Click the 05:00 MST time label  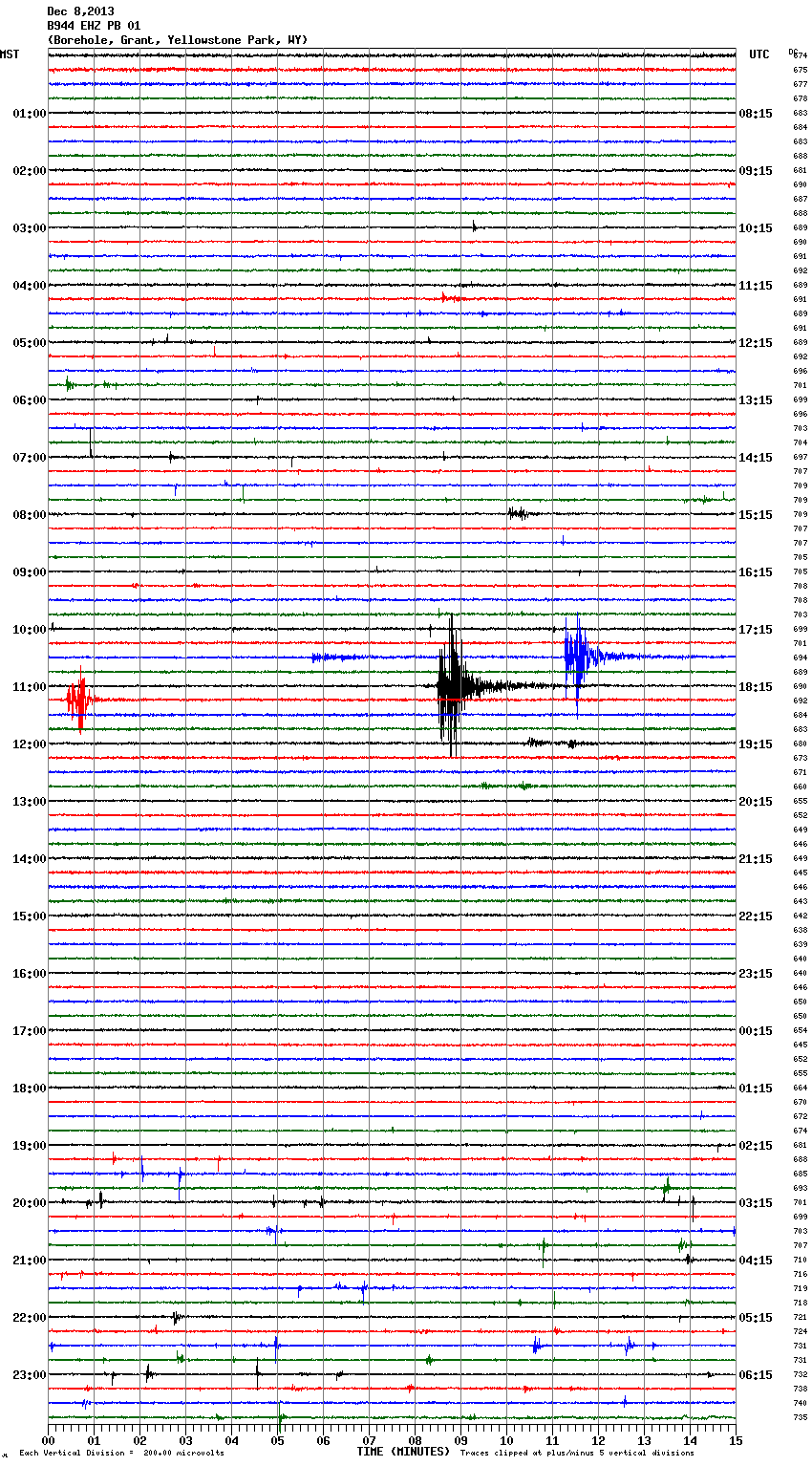[x=30, y=343]
